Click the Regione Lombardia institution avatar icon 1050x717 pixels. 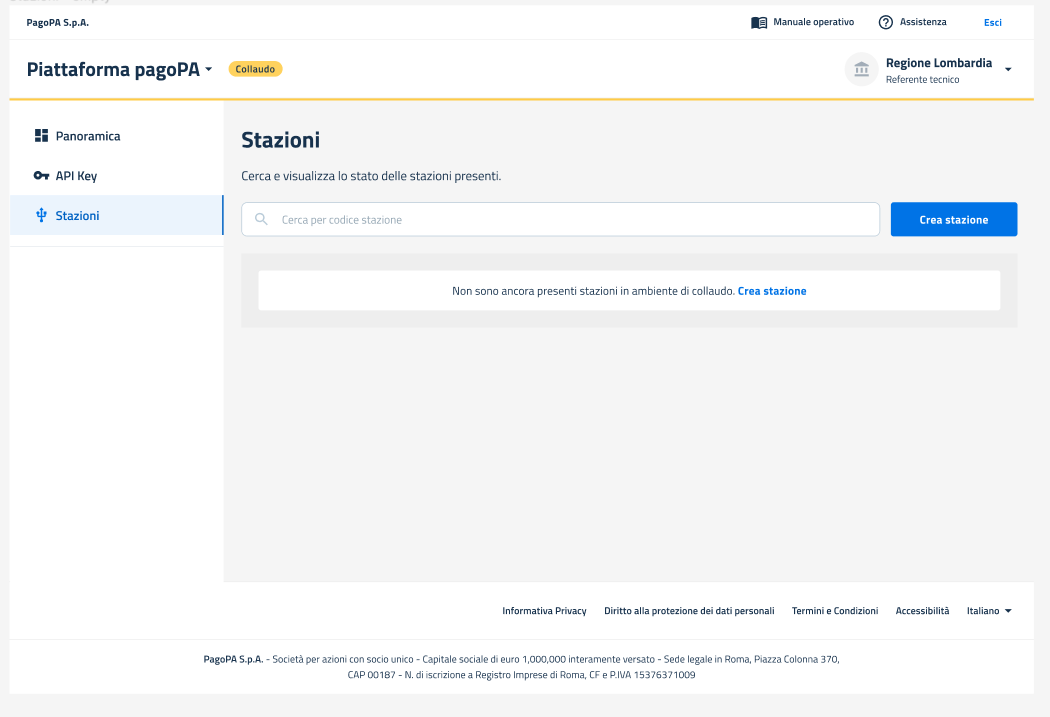(861, 70)
